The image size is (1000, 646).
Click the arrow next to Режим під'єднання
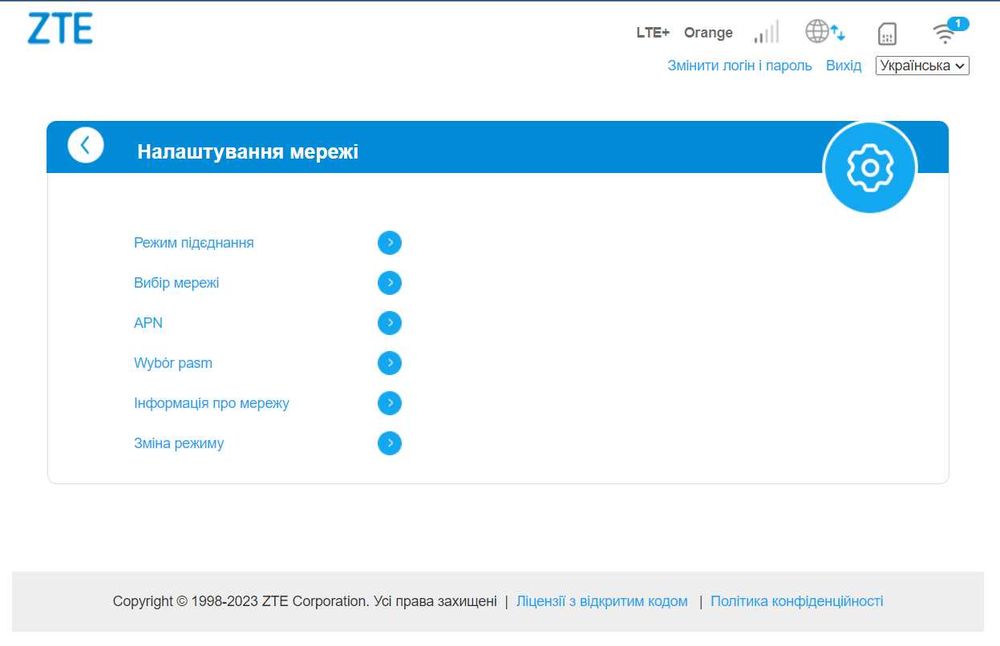(x=390, y=243)
